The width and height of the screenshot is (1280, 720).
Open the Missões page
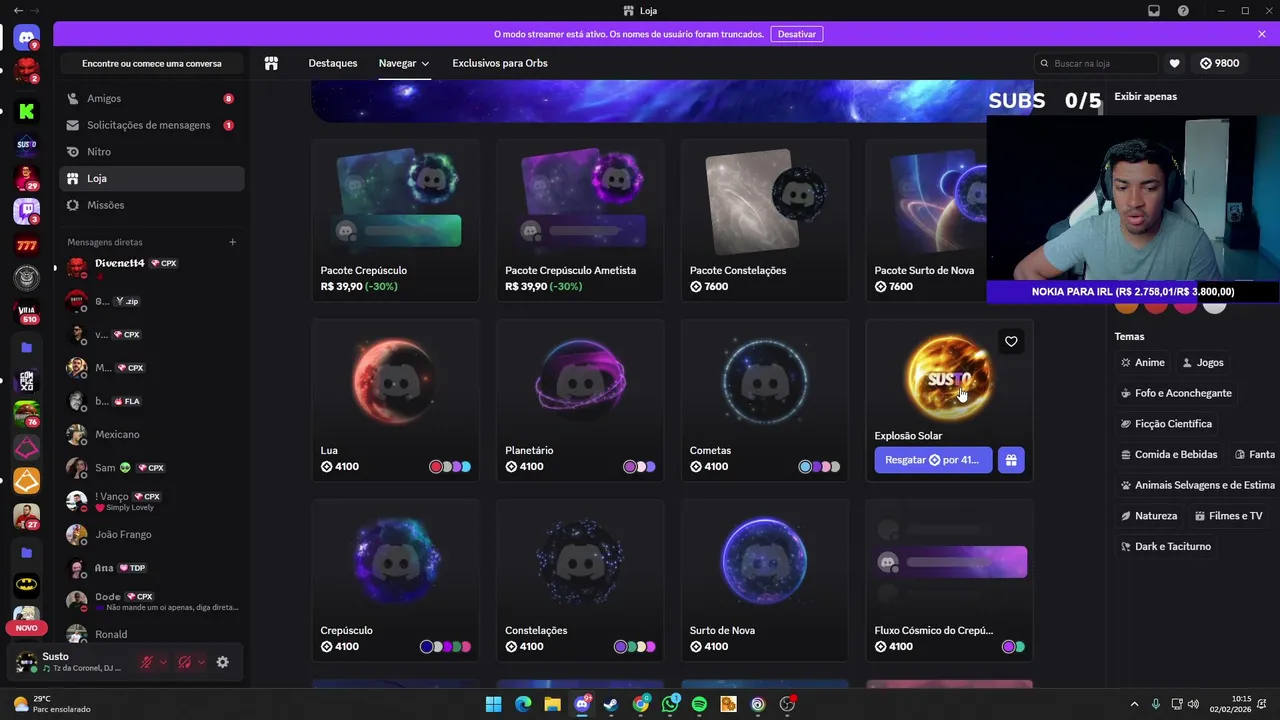(x=152, y=205)
